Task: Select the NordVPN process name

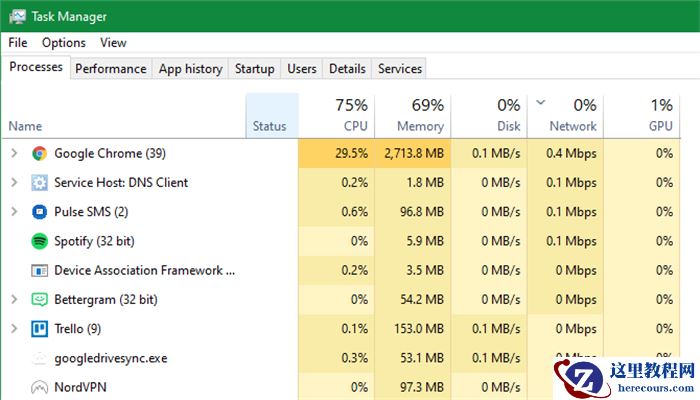Action: pos(80,388)
